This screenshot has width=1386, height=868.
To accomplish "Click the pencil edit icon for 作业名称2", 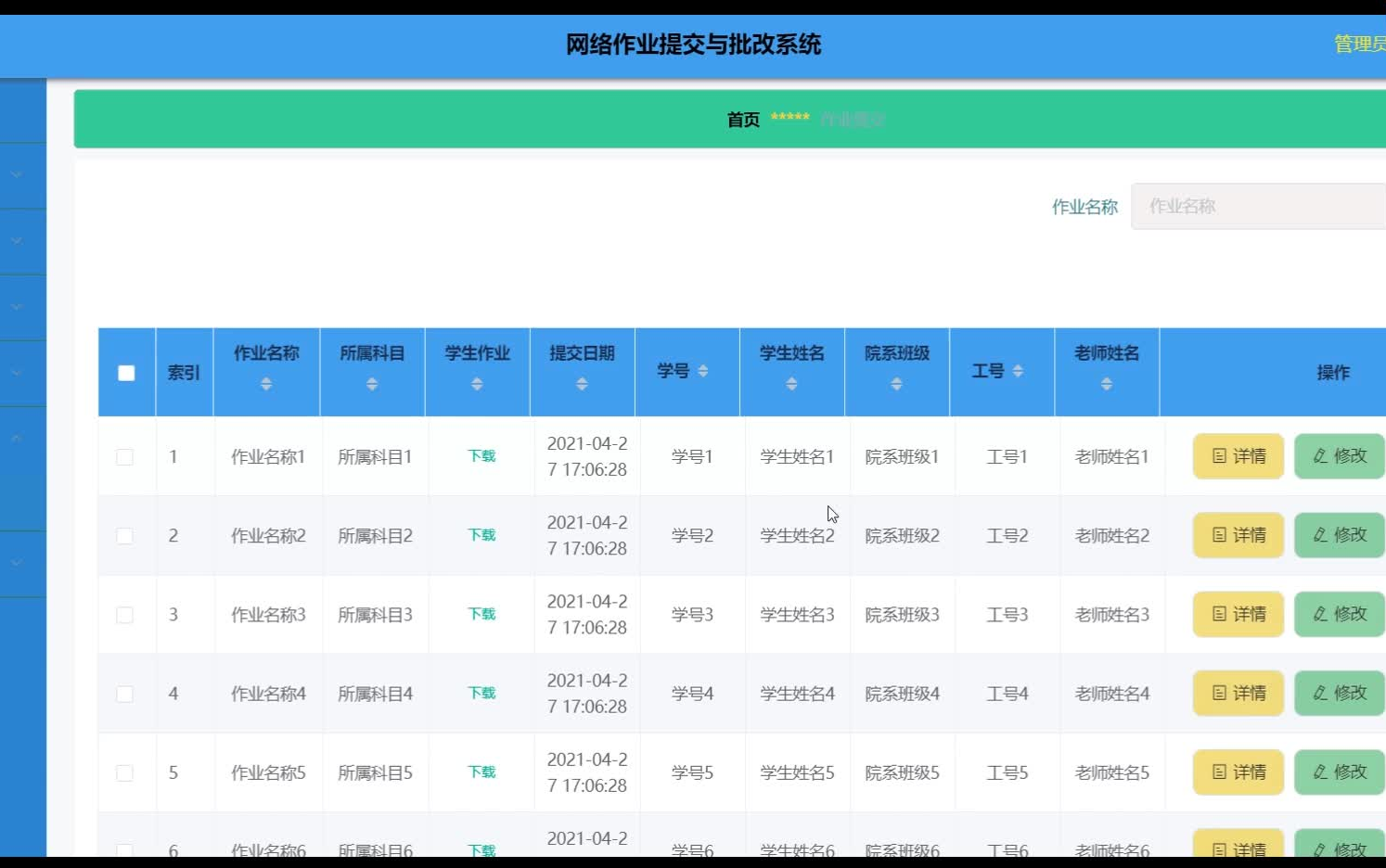I will (1321, 535).
